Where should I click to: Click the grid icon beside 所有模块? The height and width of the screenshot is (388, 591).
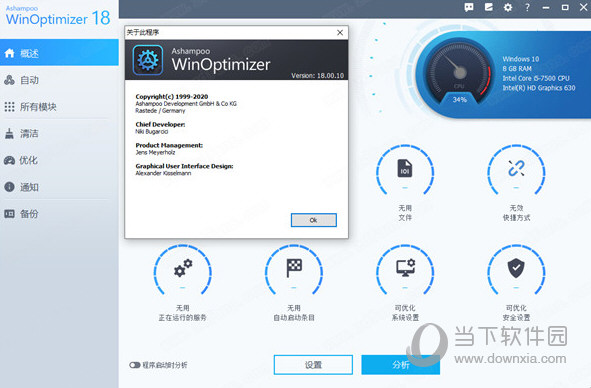click(x=9, y=107)
